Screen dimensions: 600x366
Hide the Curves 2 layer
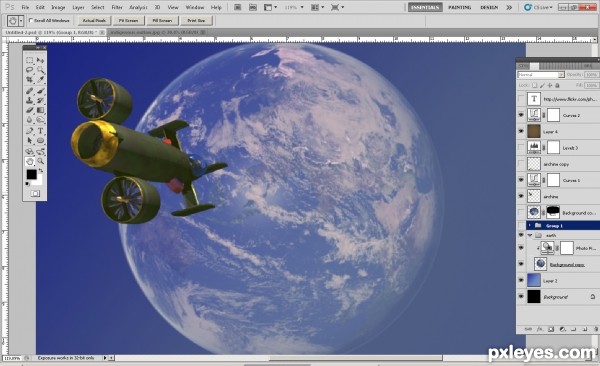pos(521,115)
